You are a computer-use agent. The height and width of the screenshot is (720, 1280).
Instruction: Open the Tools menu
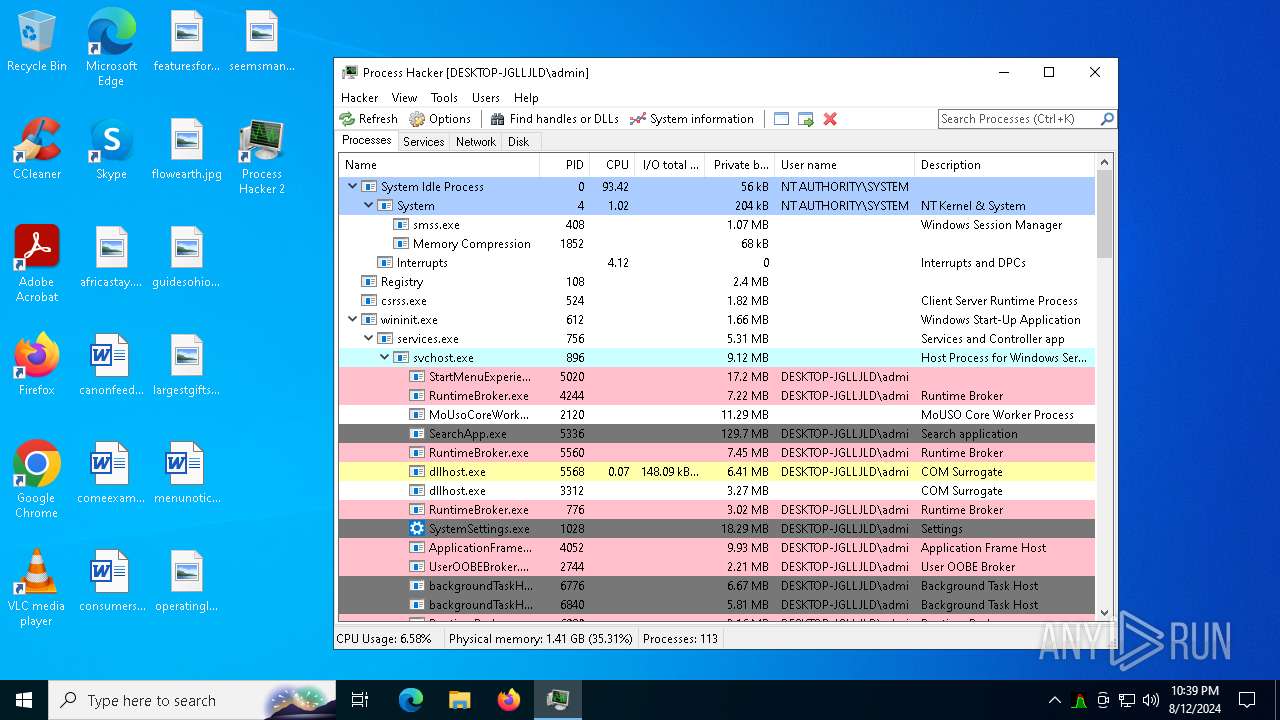pyautogui.click(x=444, y=98)
